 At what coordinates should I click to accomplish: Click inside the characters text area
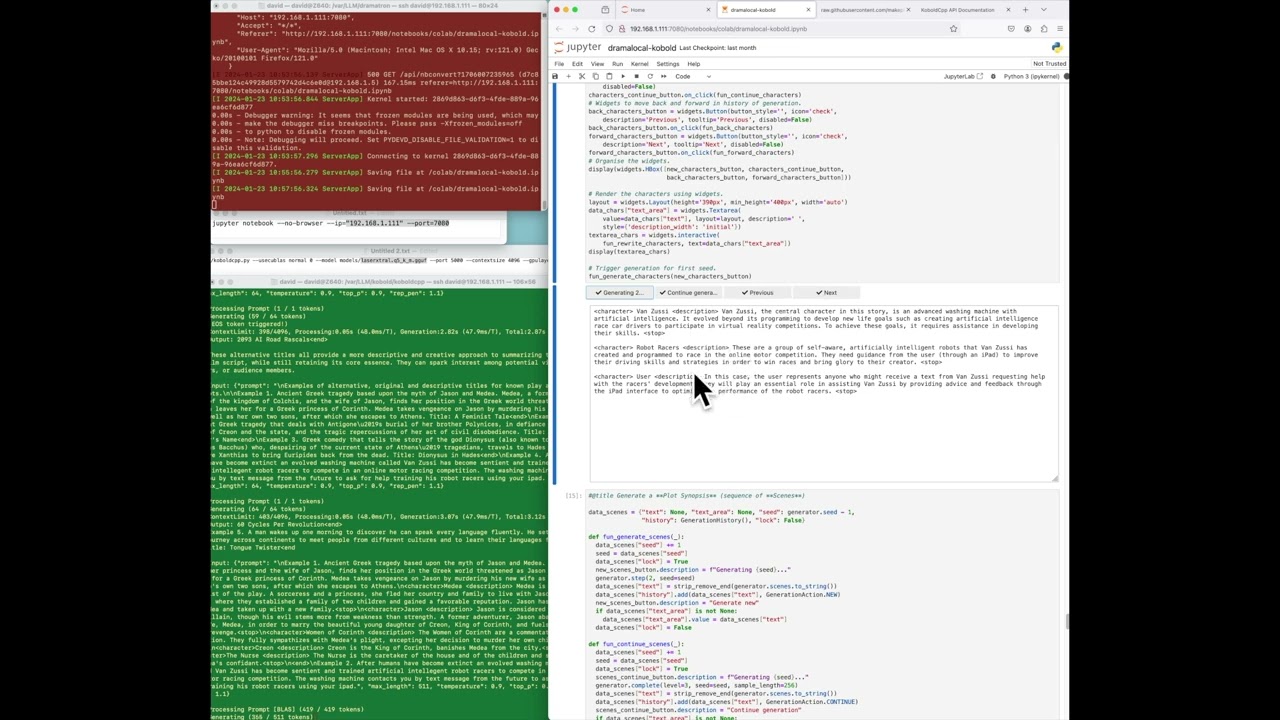click(x=823, y=395)
